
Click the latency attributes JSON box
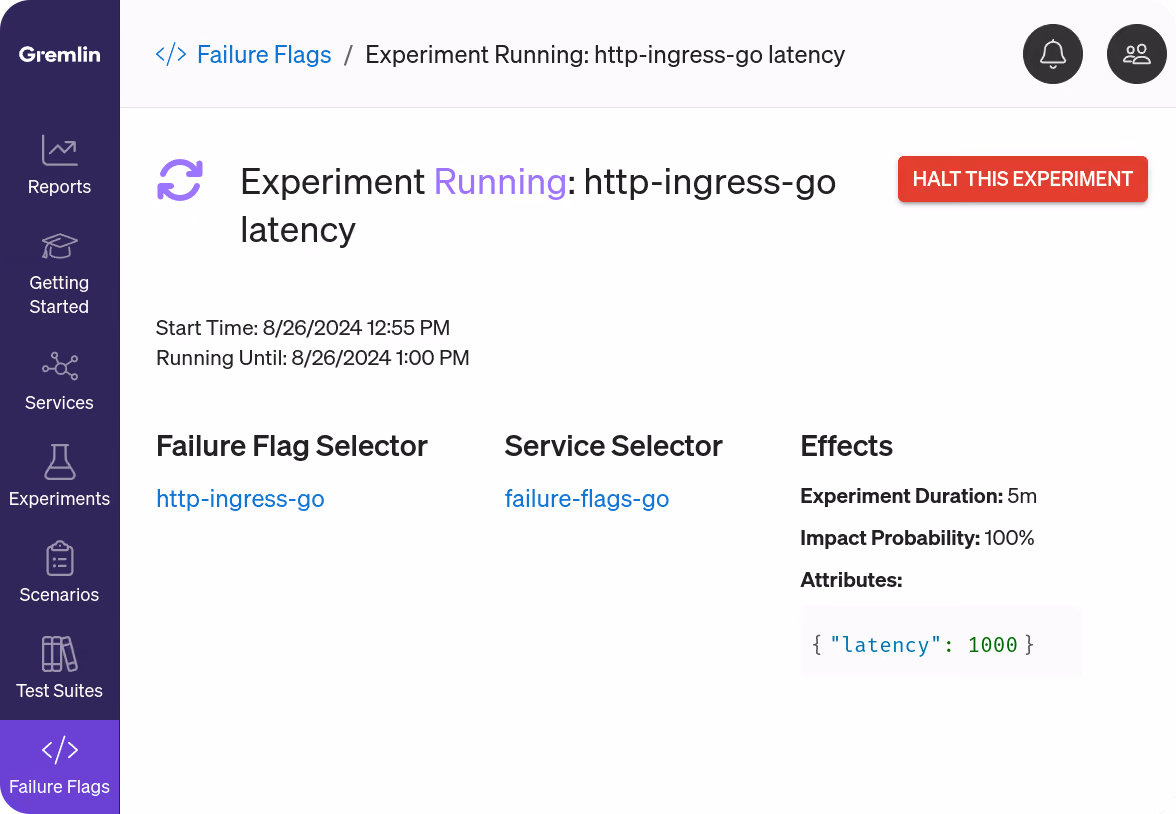(940, 642)
